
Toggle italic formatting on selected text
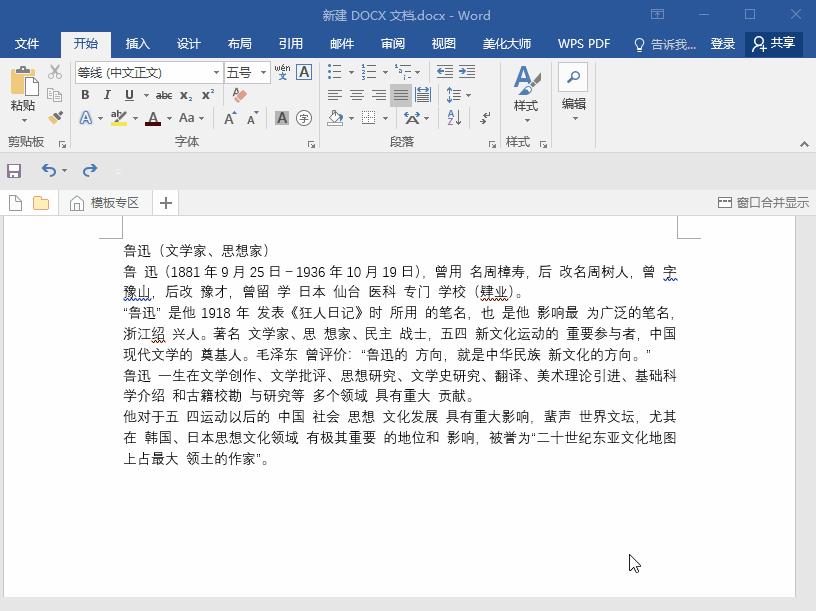(x=107, y=95)
